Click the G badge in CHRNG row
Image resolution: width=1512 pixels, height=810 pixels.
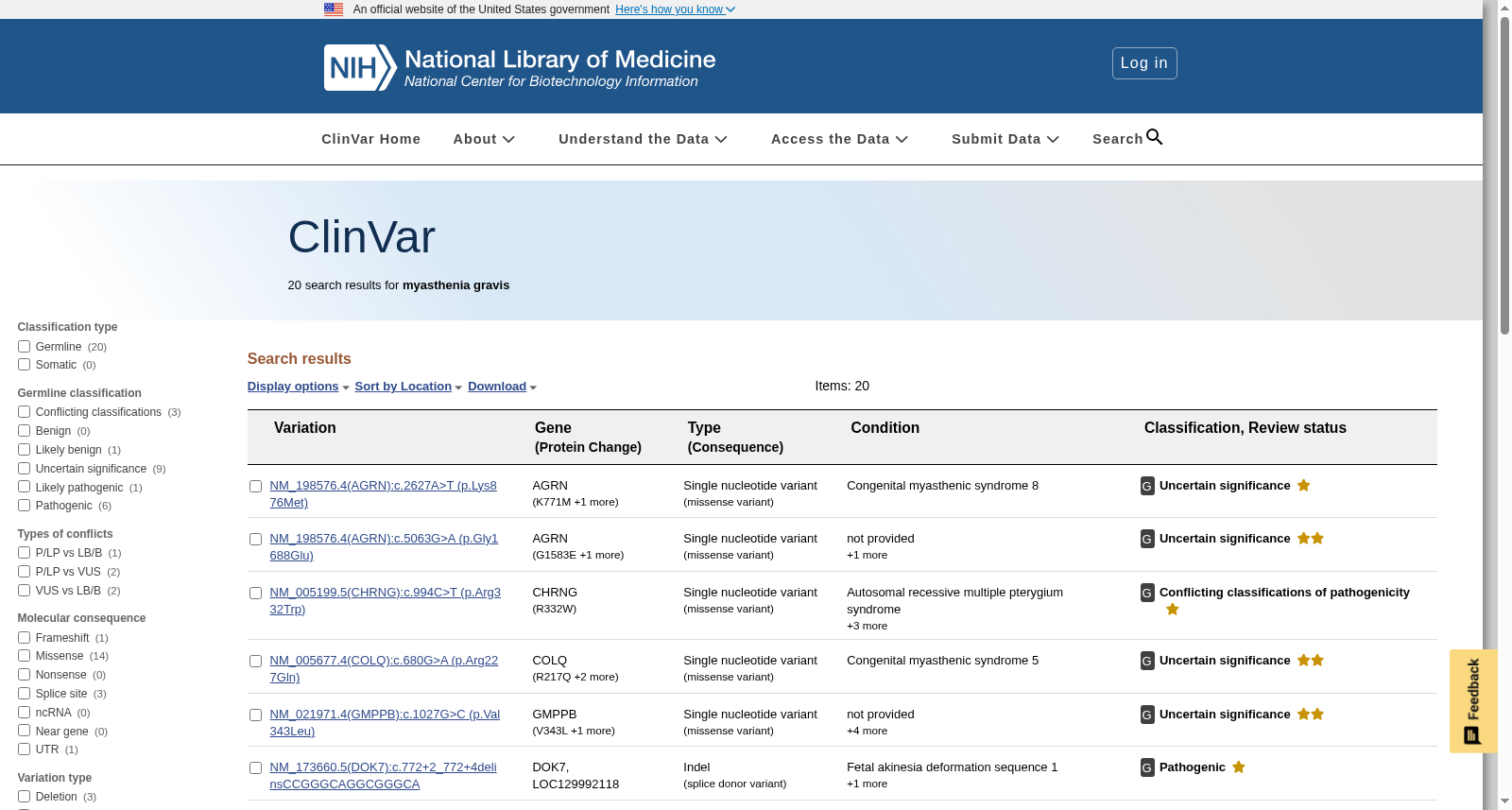point(1147,593)
